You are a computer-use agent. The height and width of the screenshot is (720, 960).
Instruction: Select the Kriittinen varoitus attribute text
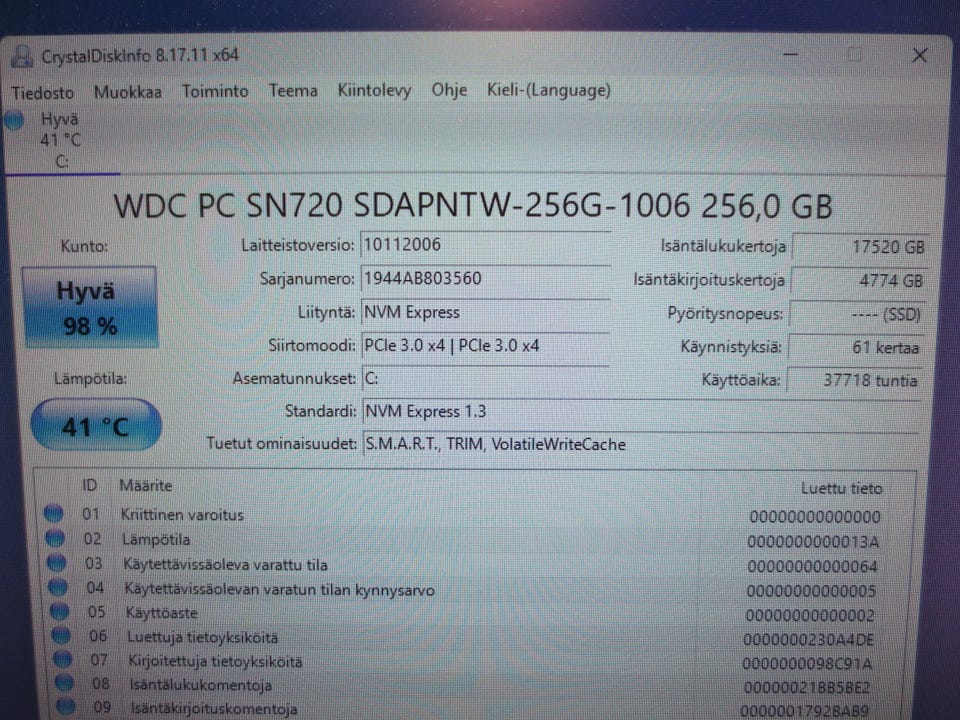coord(182,515)
